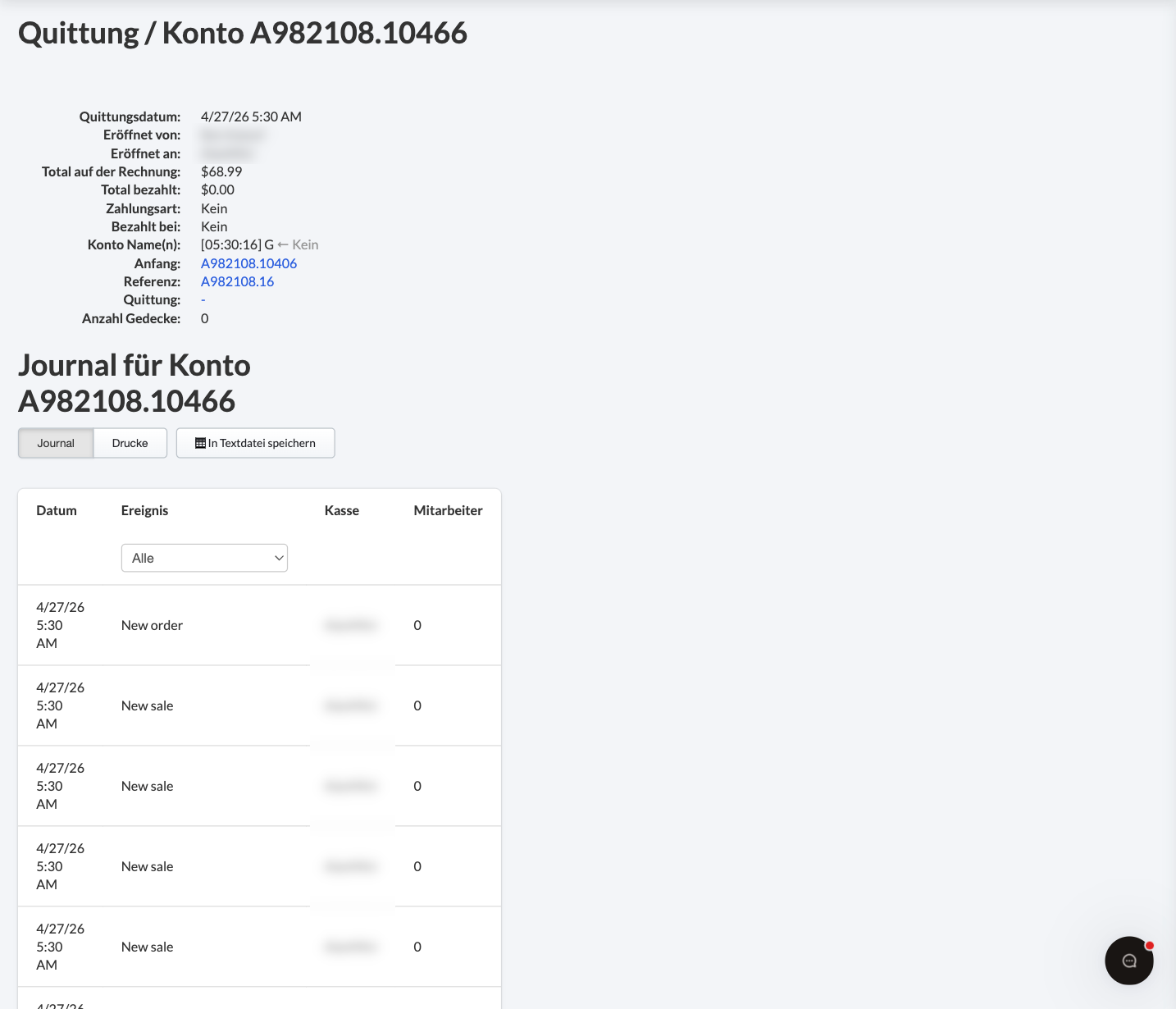This screenshot has width=1176, height=1009.
Task: Switch to the Drucke tab
Action: point(130,443)
